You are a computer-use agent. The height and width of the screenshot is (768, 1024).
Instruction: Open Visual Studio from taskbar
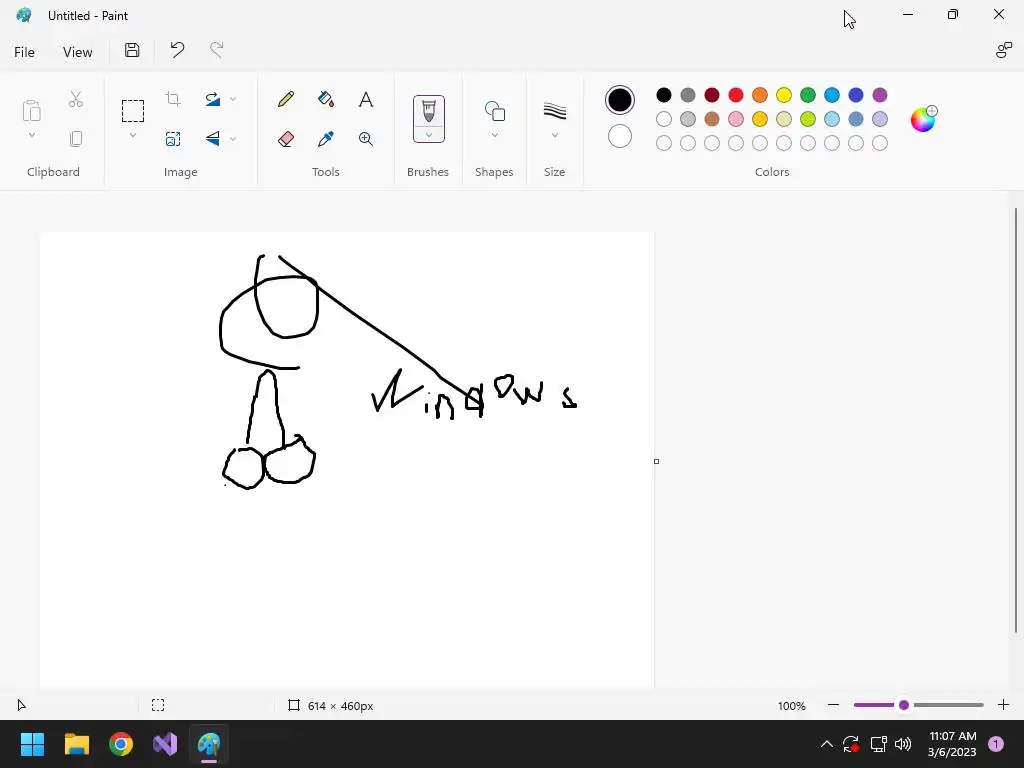[165, 744]
